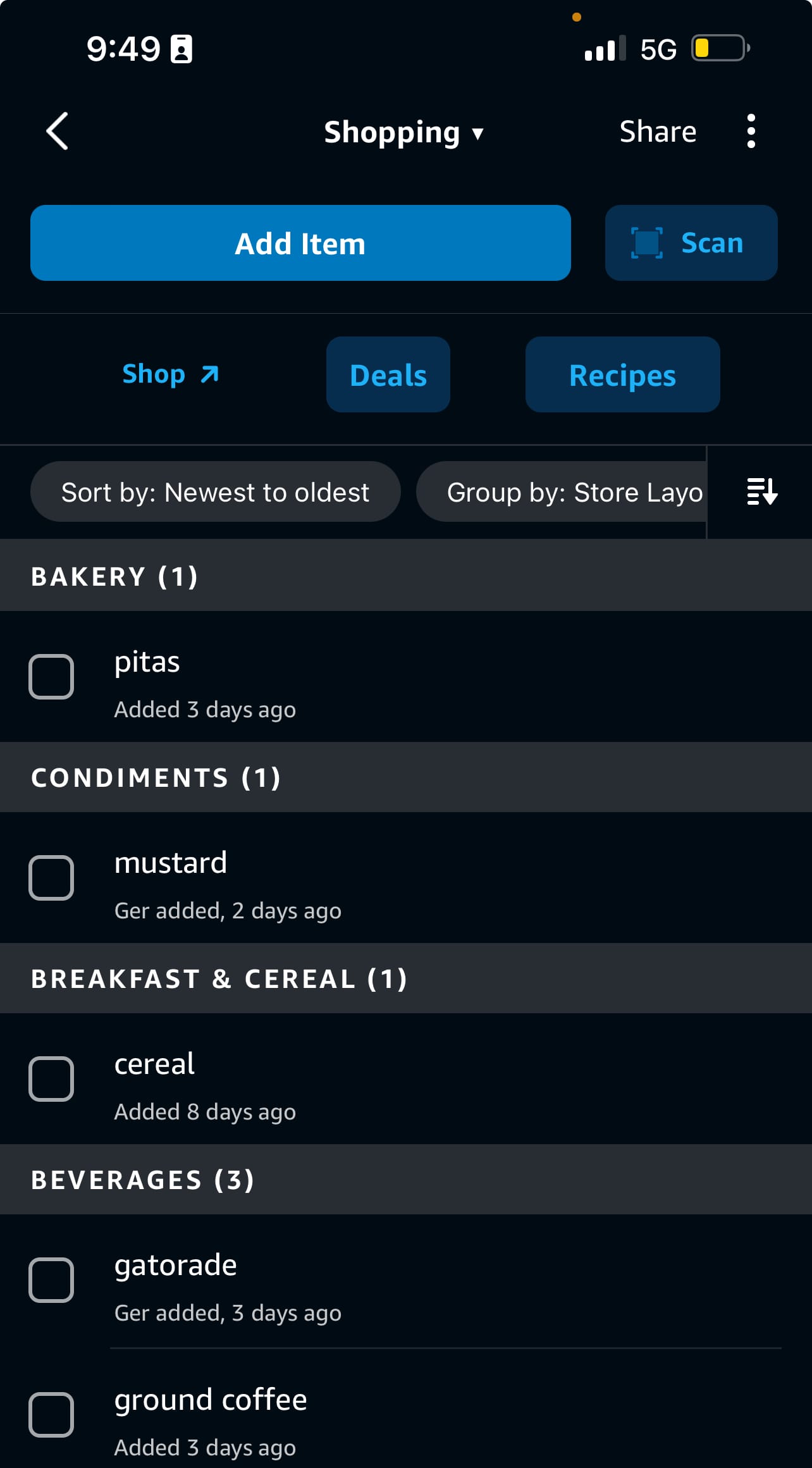812x1468 pixels.
Task: Switch to the Deals section
Action: tap(388, 374)
